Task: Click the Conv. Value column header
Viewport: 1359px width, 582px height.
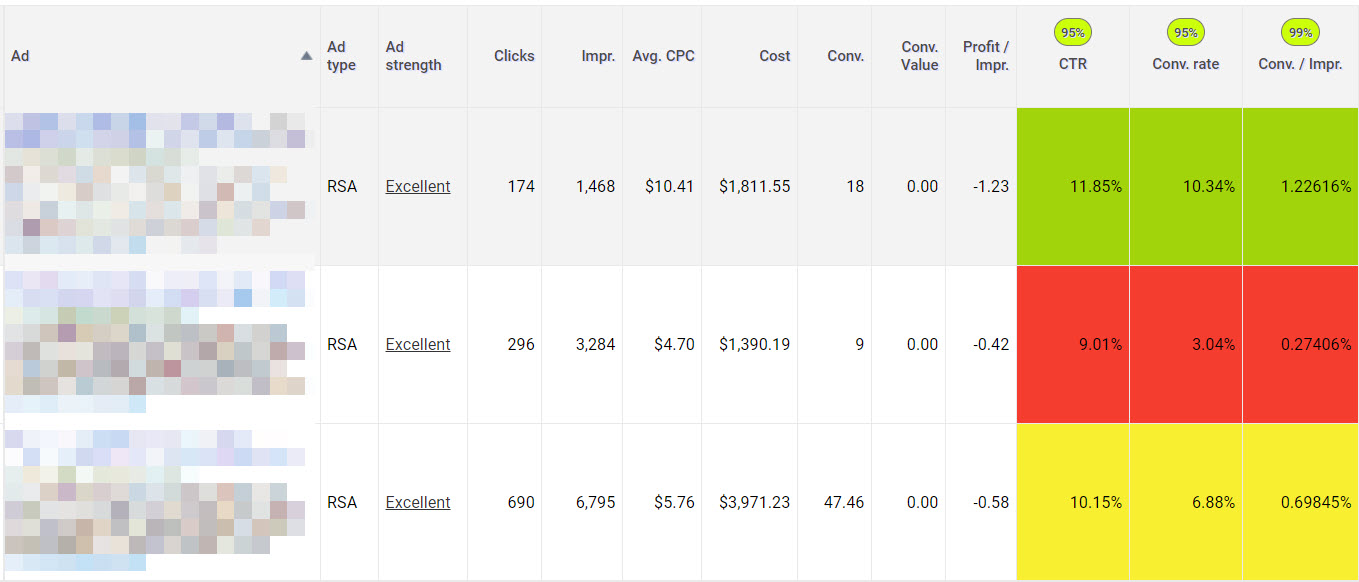Action: click(x=919, y=56)
